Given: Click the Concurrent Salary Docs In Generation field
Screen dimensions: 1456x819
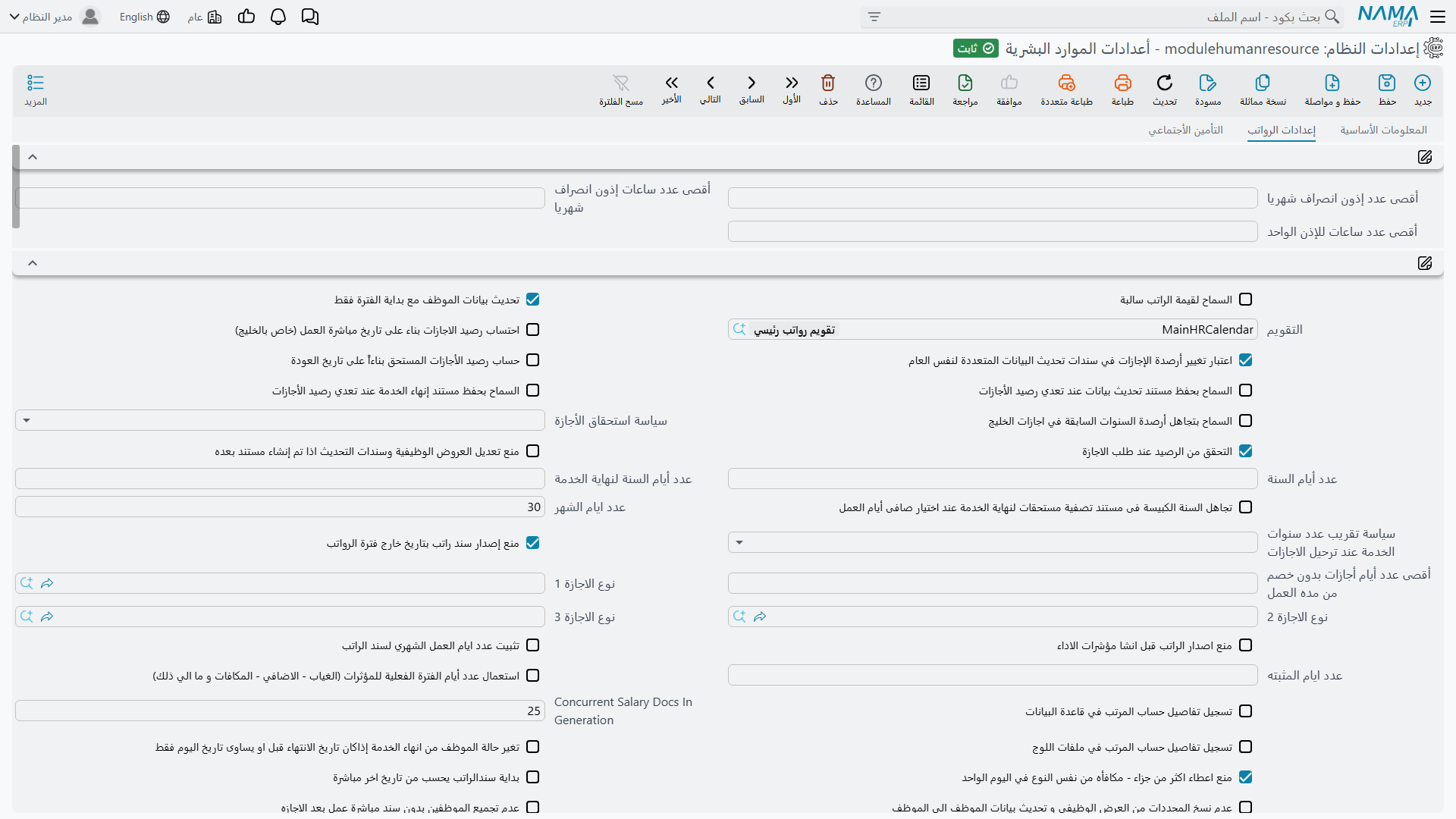Looking at the screenshot, I should pos(280,711).
